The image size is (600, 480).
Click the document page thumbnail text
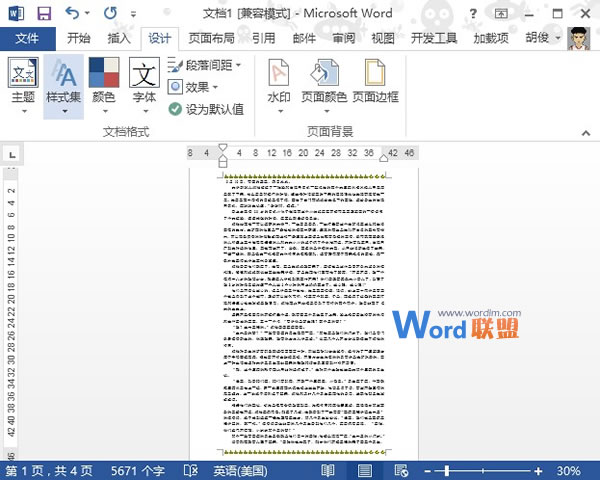point(304,314)
